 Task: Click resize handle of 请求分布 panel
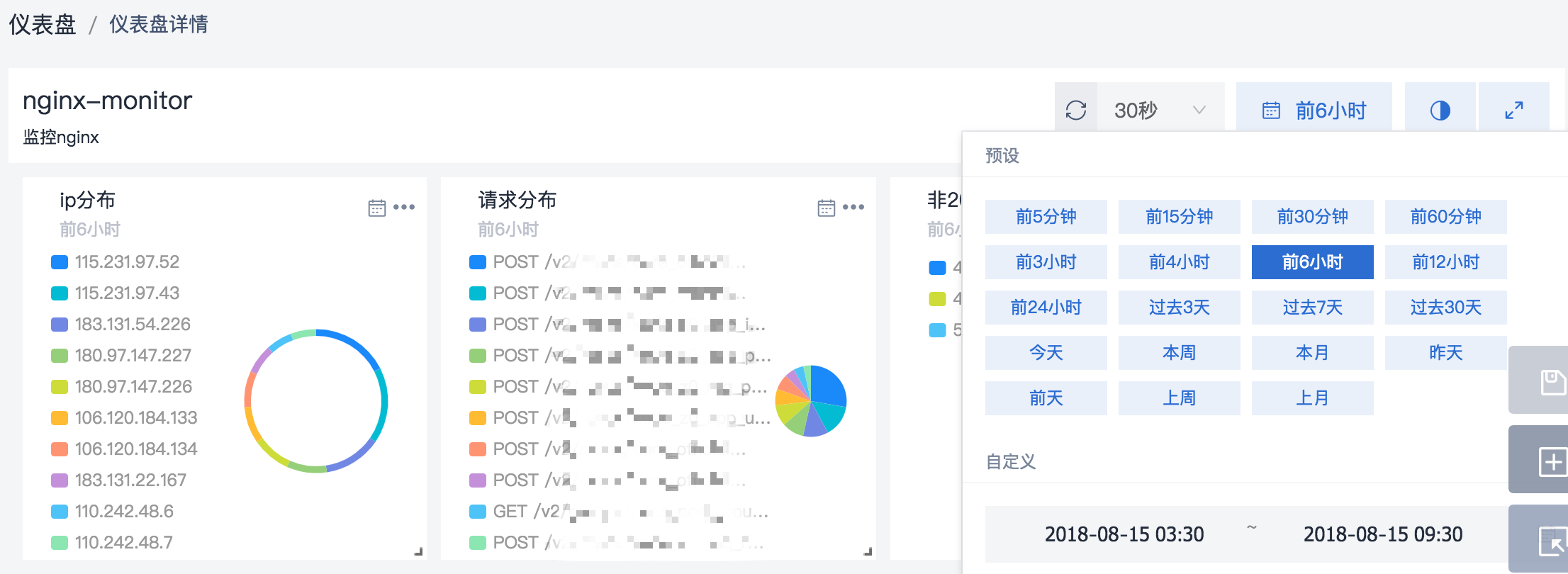pyautogui.click(x=868, y=551)
